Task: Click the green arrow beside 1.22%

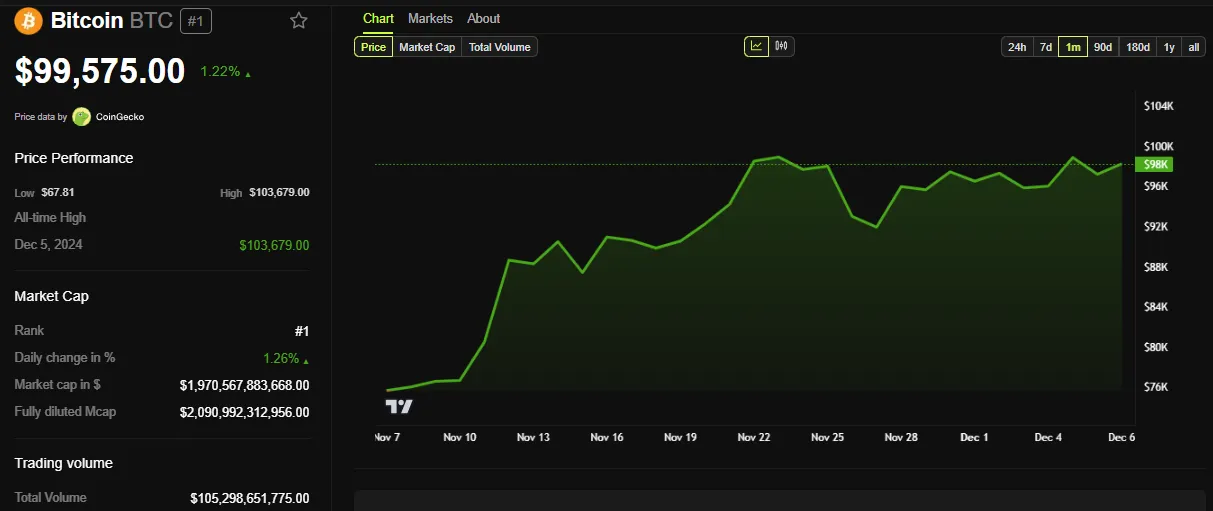Action: pyautogui.click(x=248, y=74)
